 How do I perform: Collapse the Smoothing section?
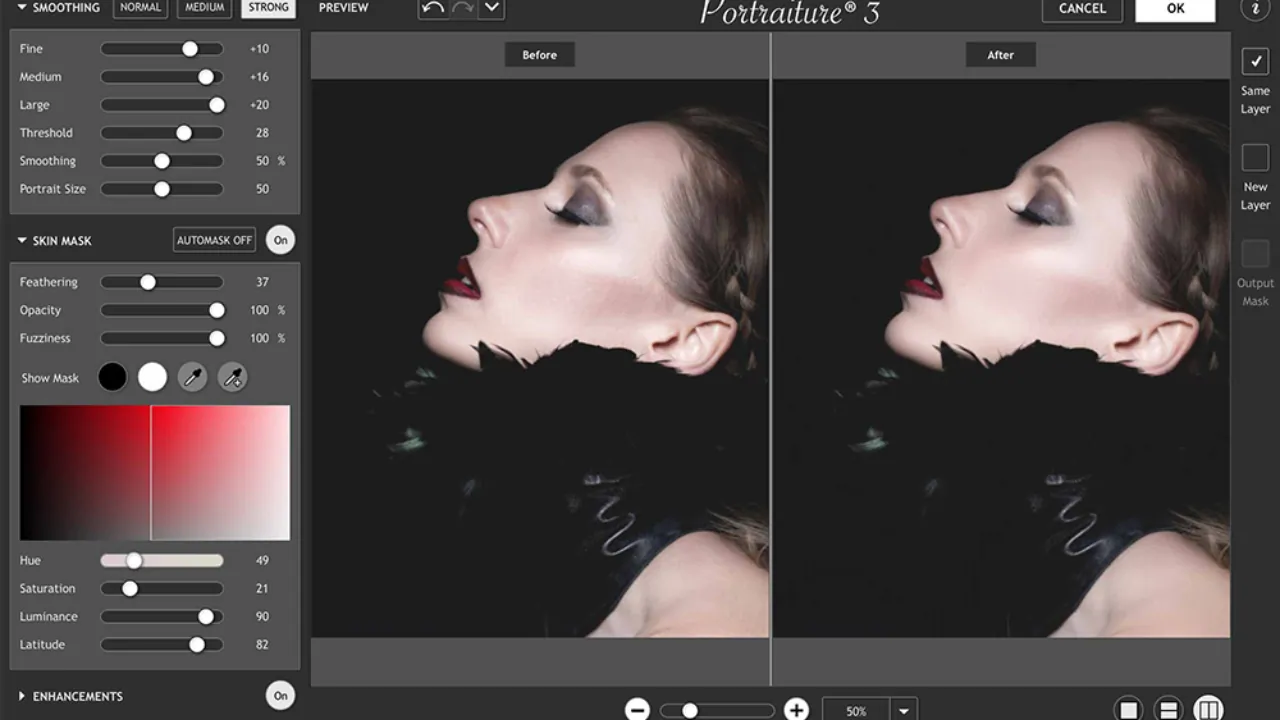(x=22, y=8)
